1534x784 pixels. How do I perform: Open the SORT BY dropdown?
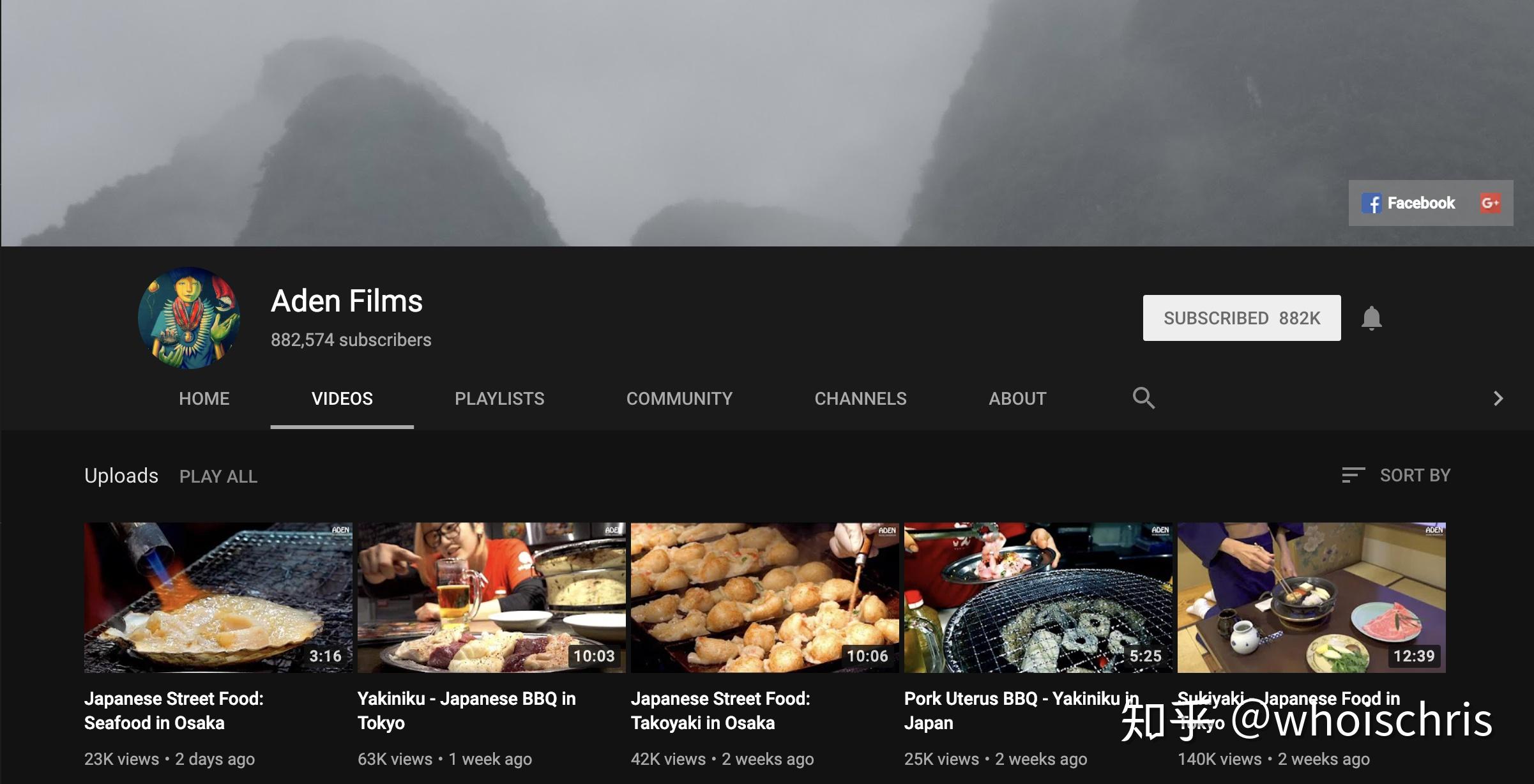tap(1415, 475)
